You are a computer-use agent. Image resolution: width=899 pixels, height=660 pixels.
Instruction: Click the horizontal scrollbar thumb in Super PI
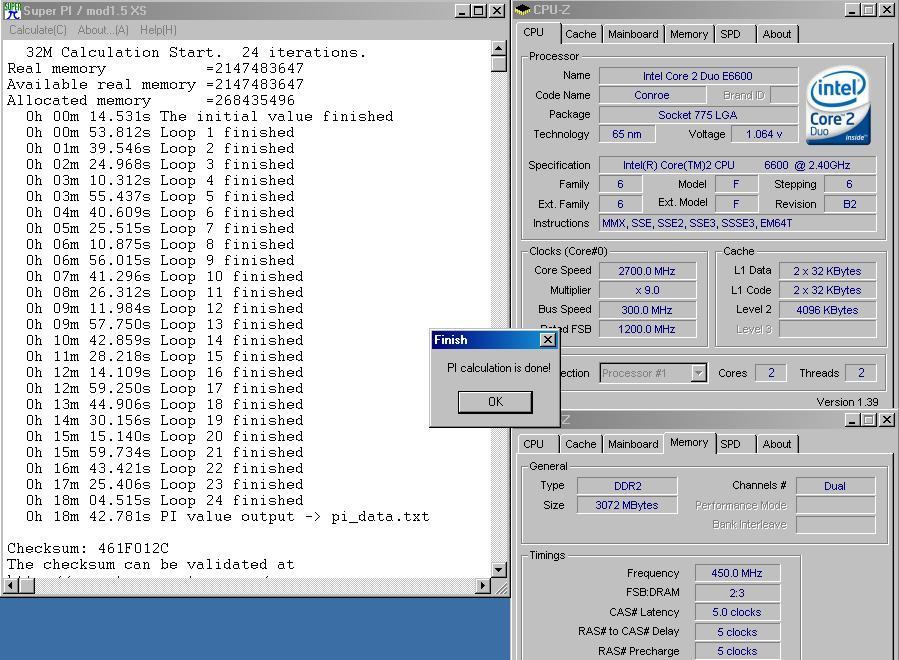26,585
